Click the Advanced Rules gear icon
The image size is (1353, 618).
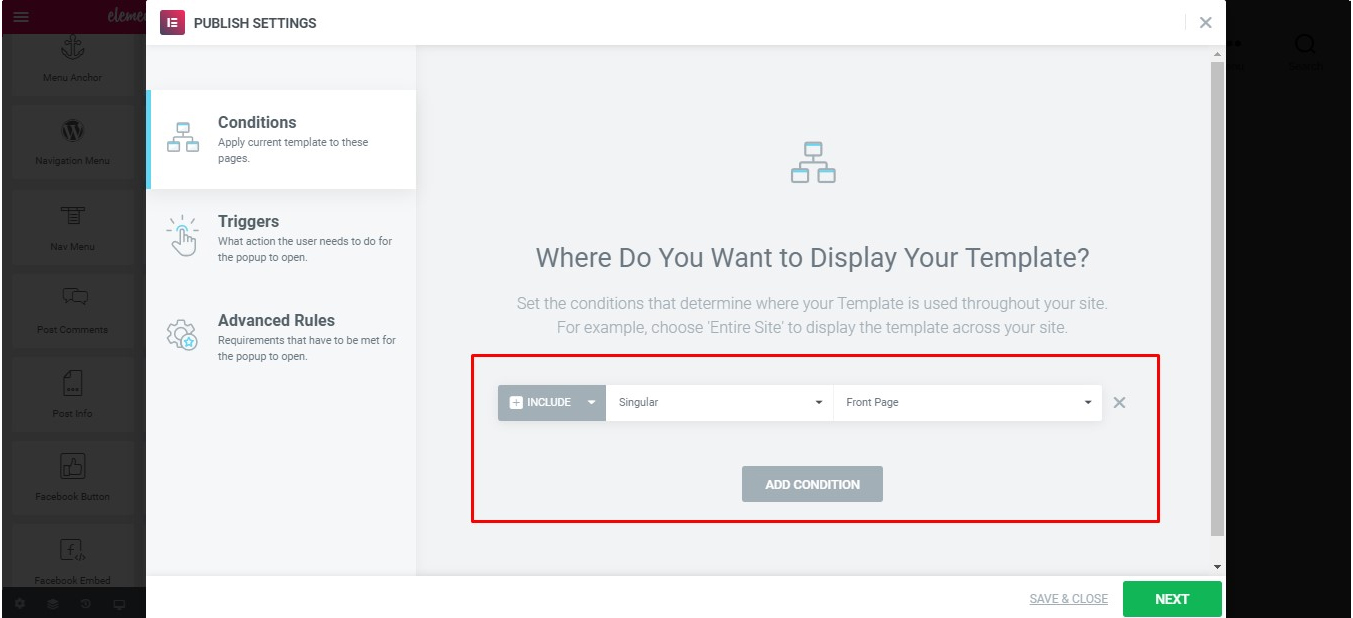pos(183,334)
